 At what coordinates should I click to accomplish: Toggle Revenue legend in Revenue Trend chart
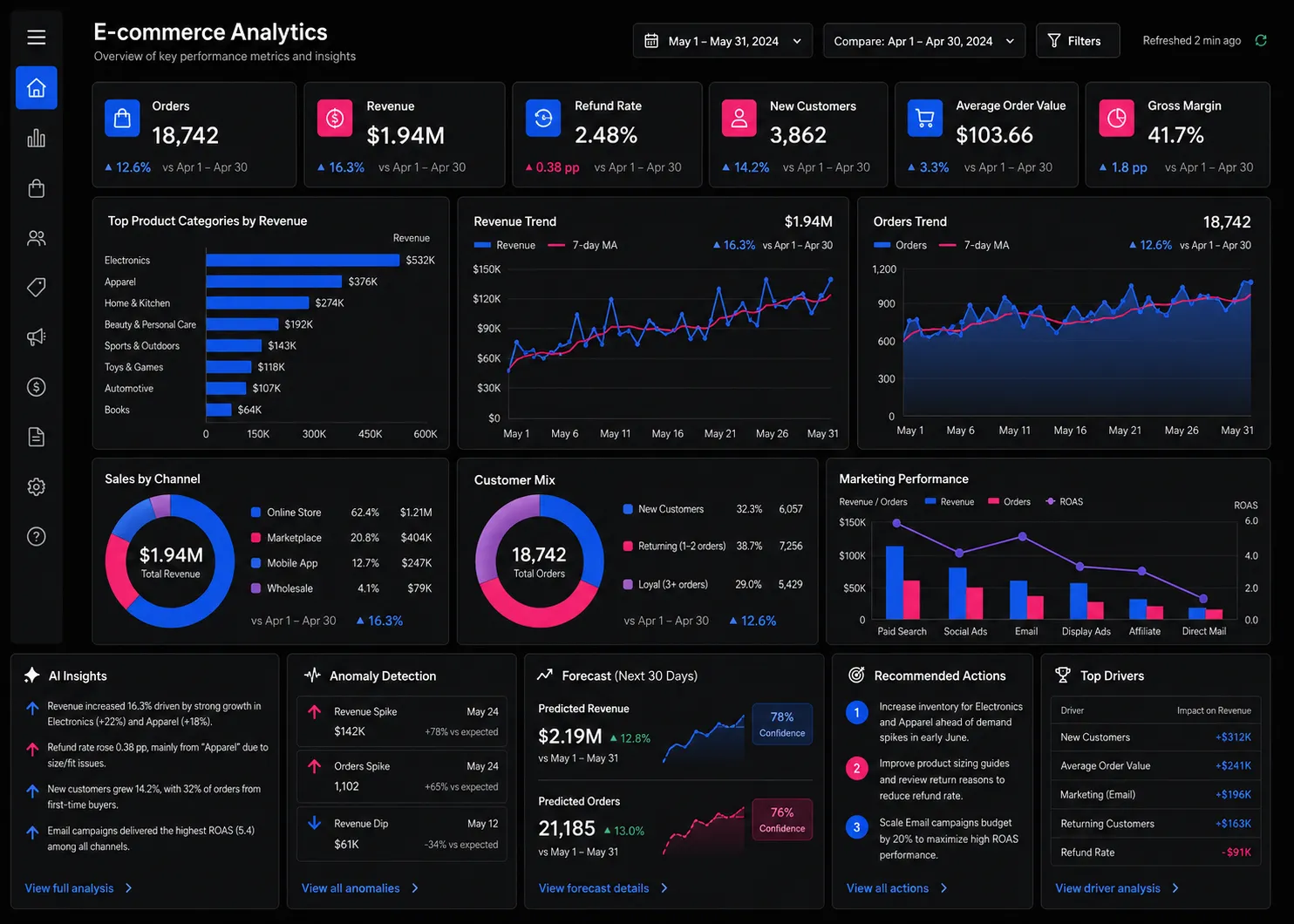[505, 245]
